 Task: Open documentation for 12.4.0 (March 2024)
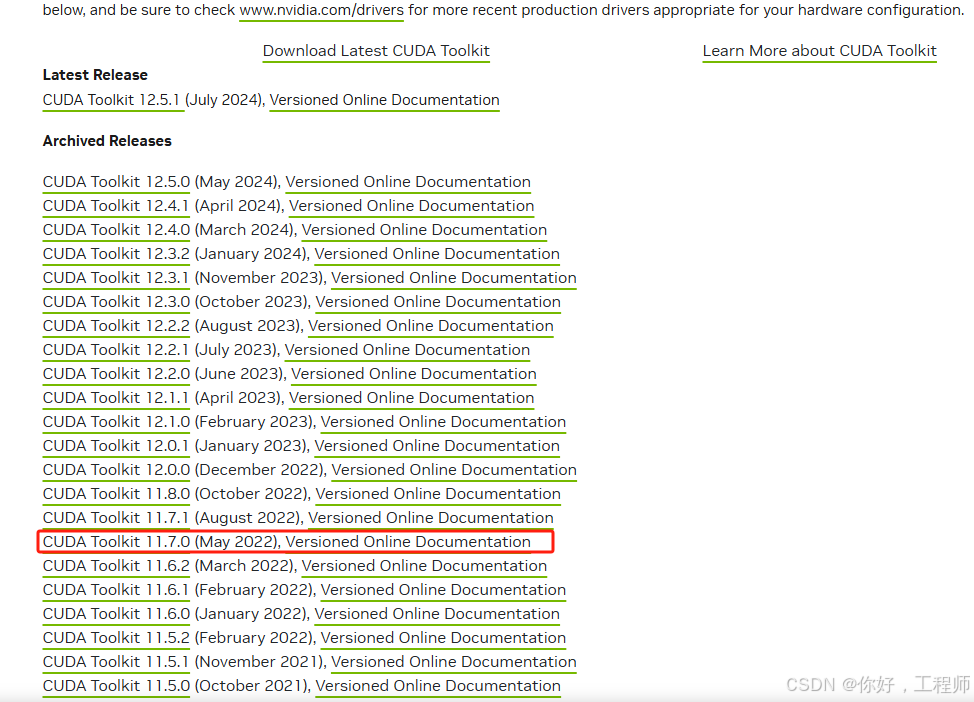coord(424,230)
